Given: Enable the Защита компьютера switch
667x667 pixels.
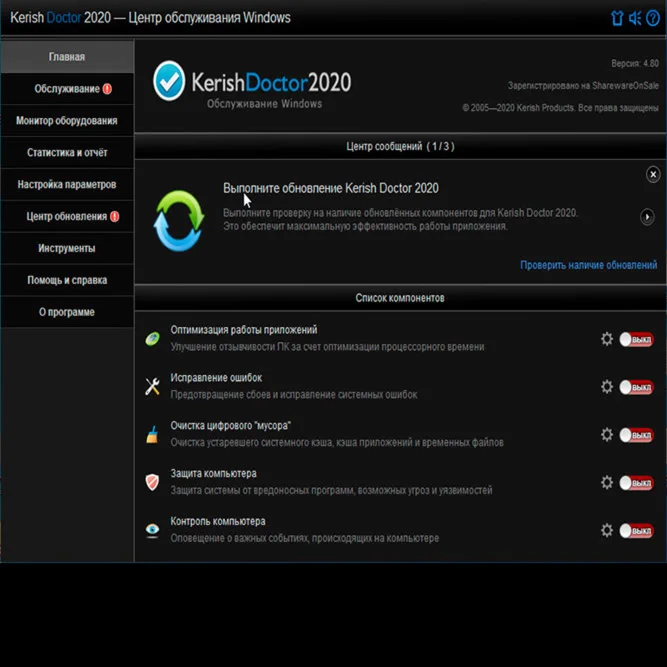Looking at the screenshot, I should (x=636, y=483).
